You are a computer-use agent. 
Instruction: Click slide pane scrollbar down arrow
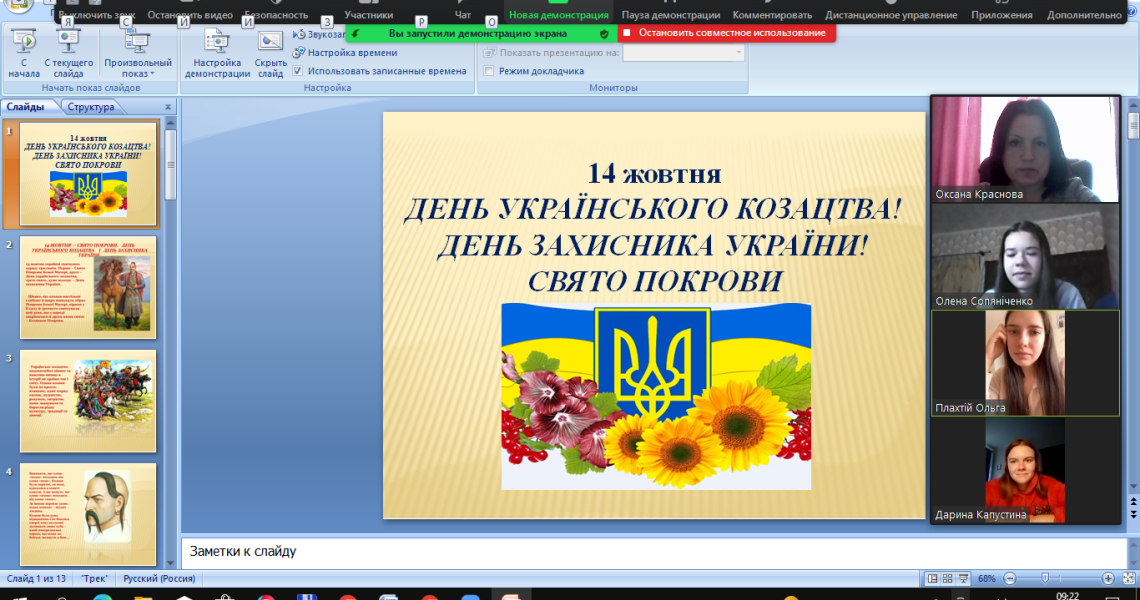point(171,563)
